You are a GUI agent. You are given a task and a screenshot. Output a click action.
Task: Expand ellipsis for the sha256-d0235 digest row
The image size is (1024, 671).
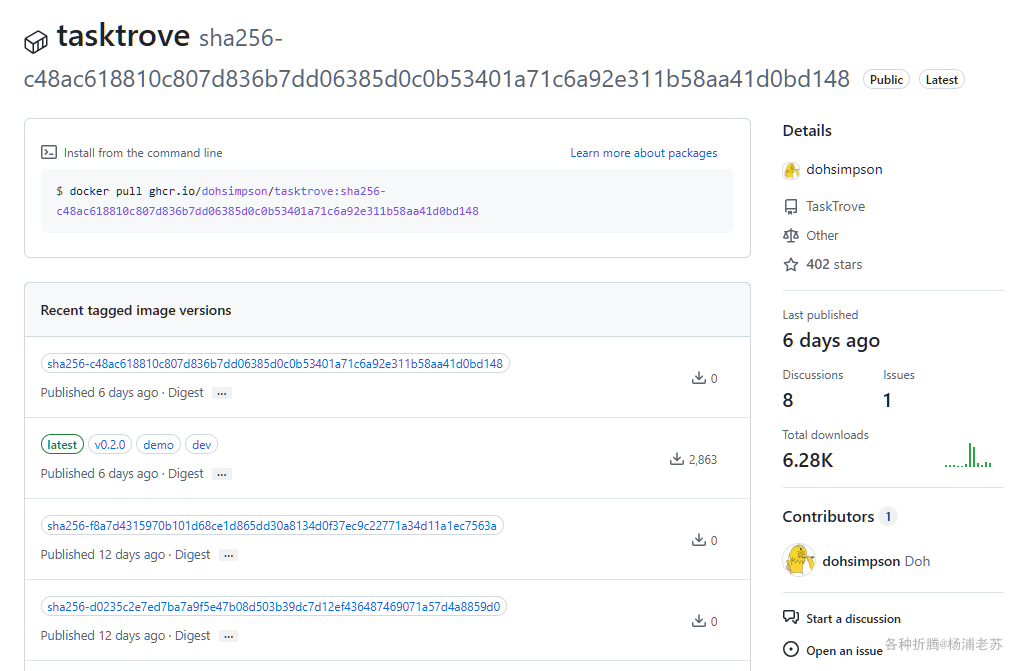(229, 636)
